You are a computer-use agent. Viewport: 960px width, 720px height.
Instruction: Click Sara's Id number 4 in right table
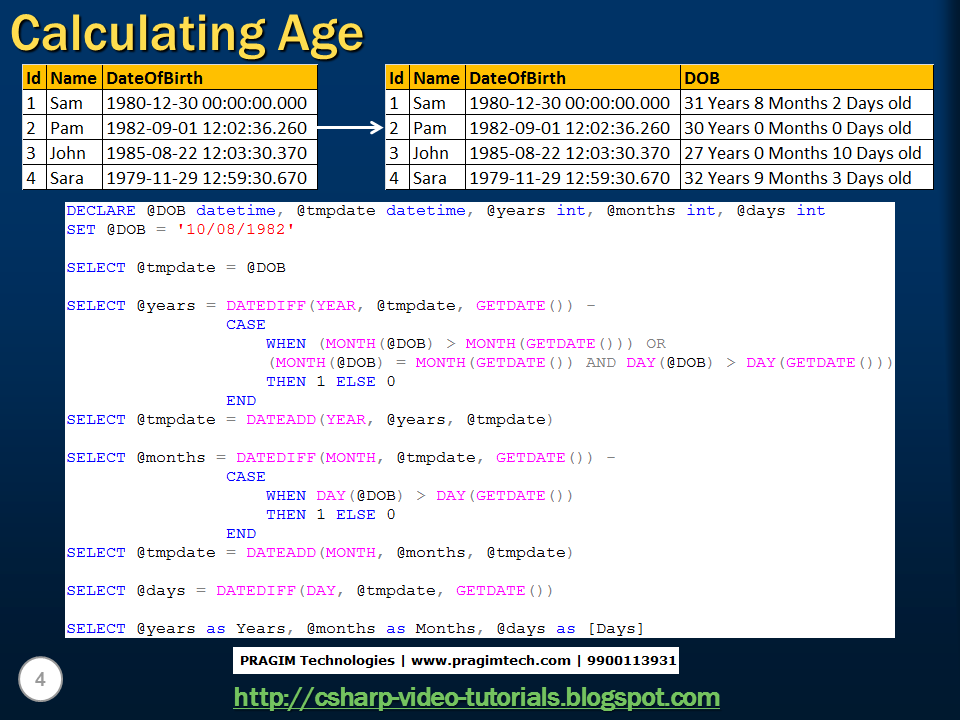coord(391,178)
